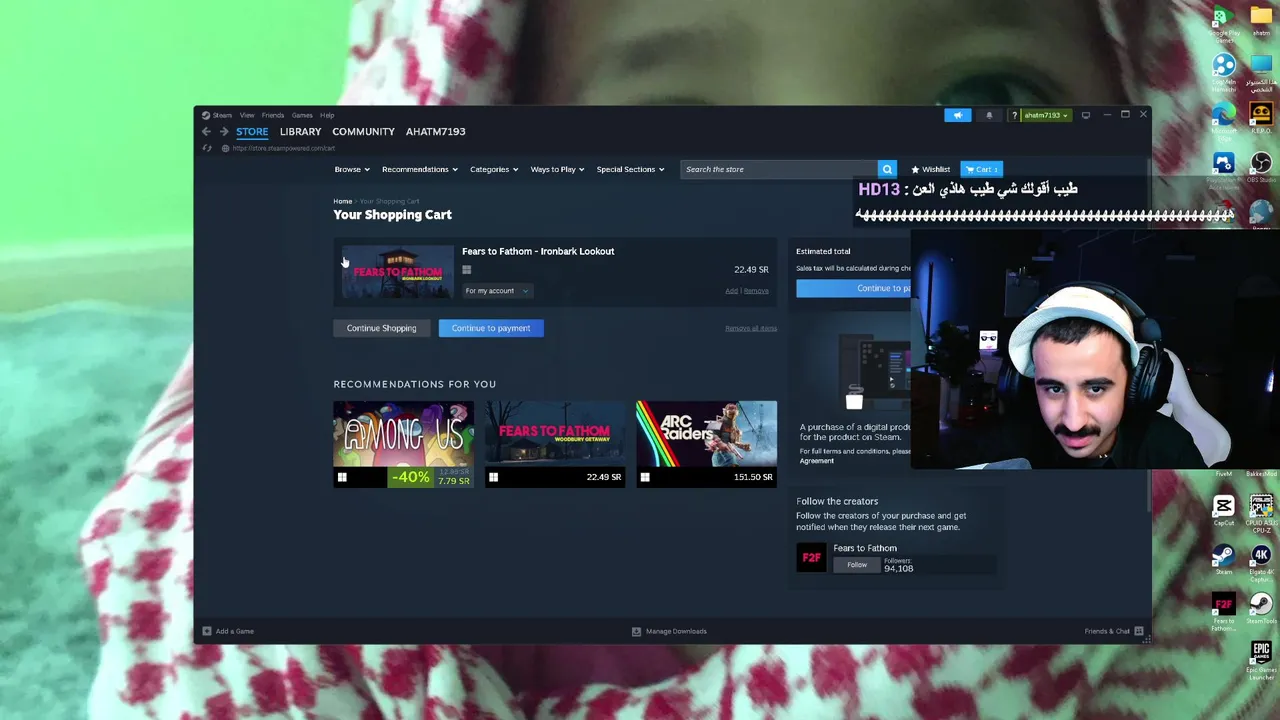Viewport: 1280px width, 720px height.
Task: Open the Manage Downloads icon
Action: coord(636,631)
